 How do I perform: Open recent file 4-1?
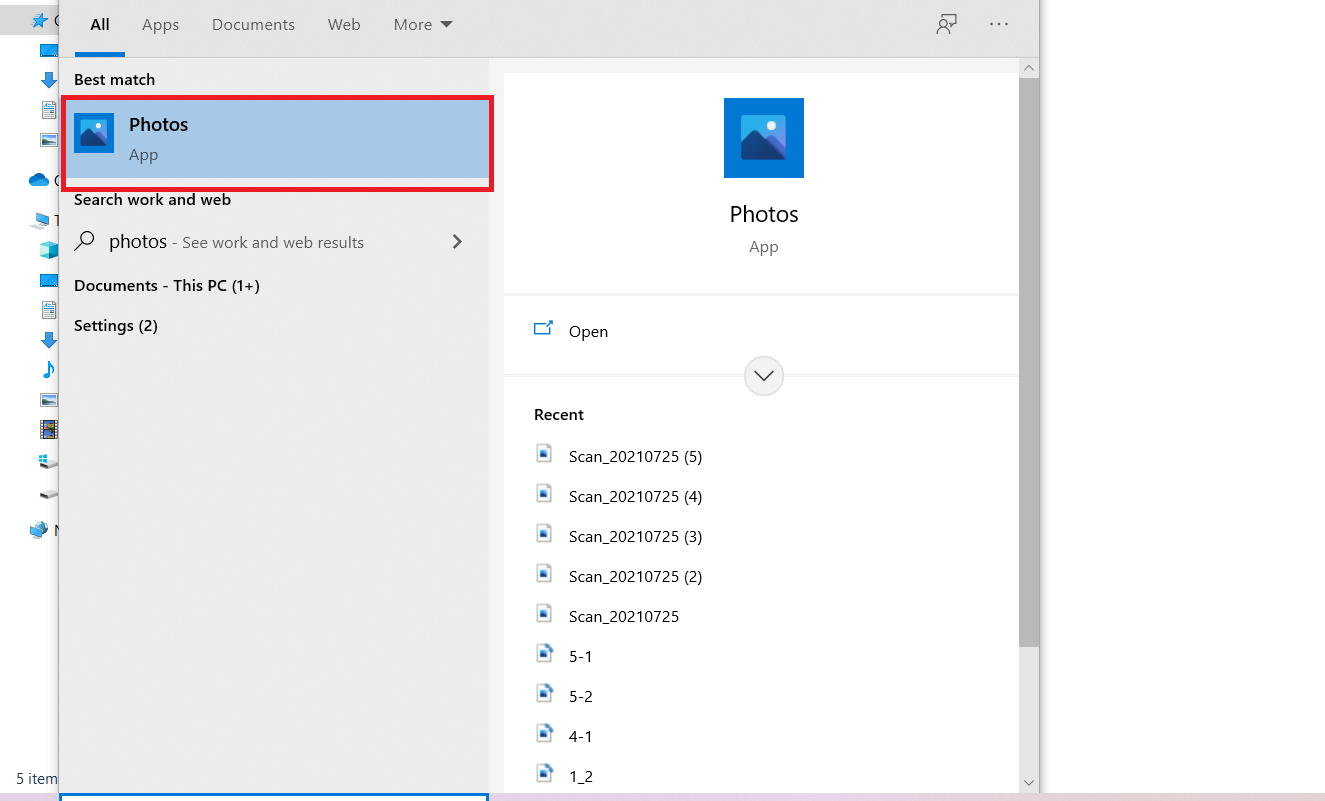click(x=580, y=736)
